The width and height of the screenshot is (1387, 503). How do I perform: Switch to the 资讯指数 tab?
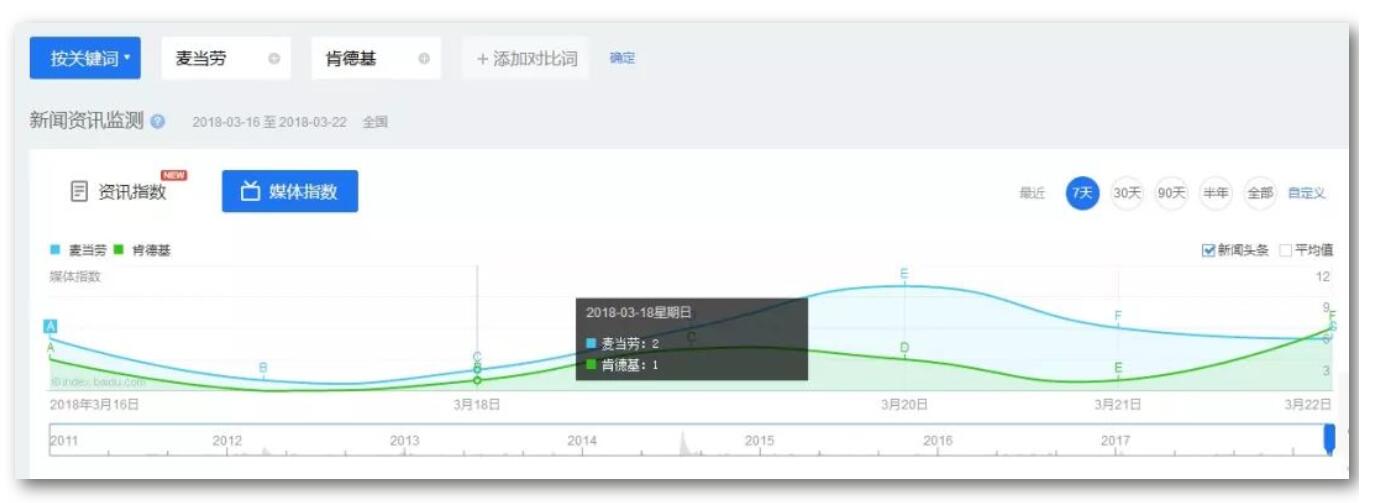pos(120,192)
